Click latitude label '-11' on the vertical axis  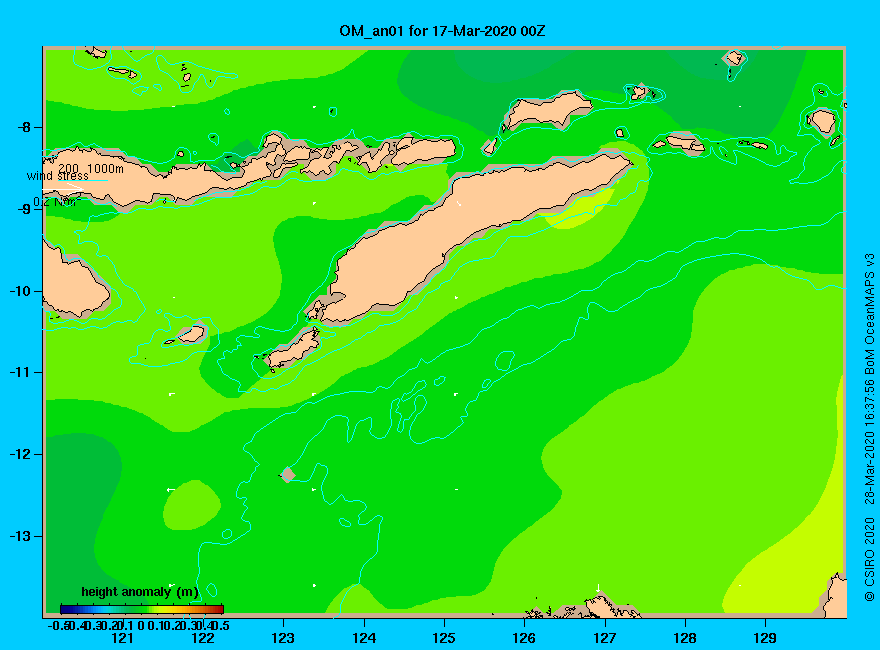pyautogui.click(x=20, y=372)
